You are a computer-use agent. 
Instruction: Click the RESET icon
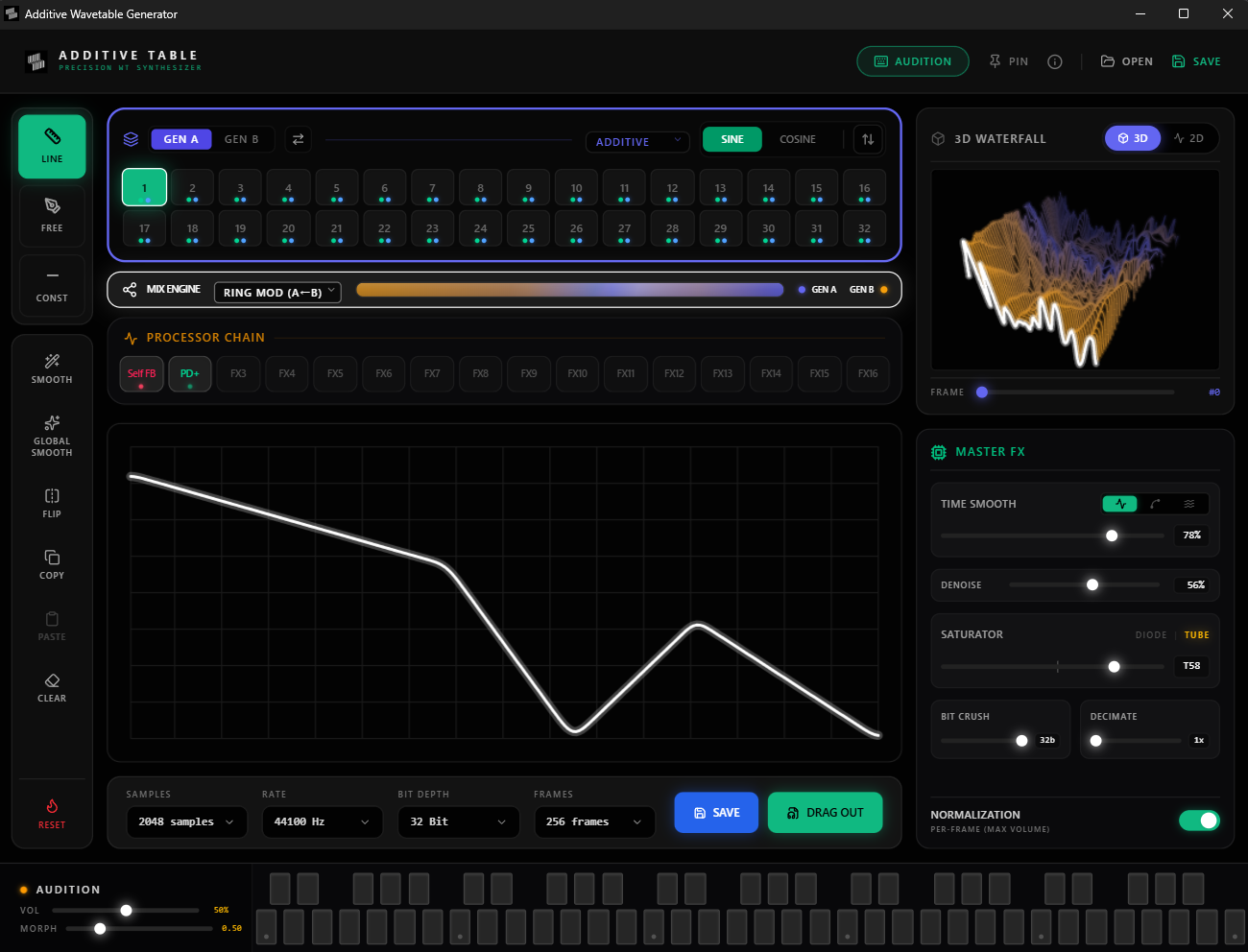click(x=52, y=806)
